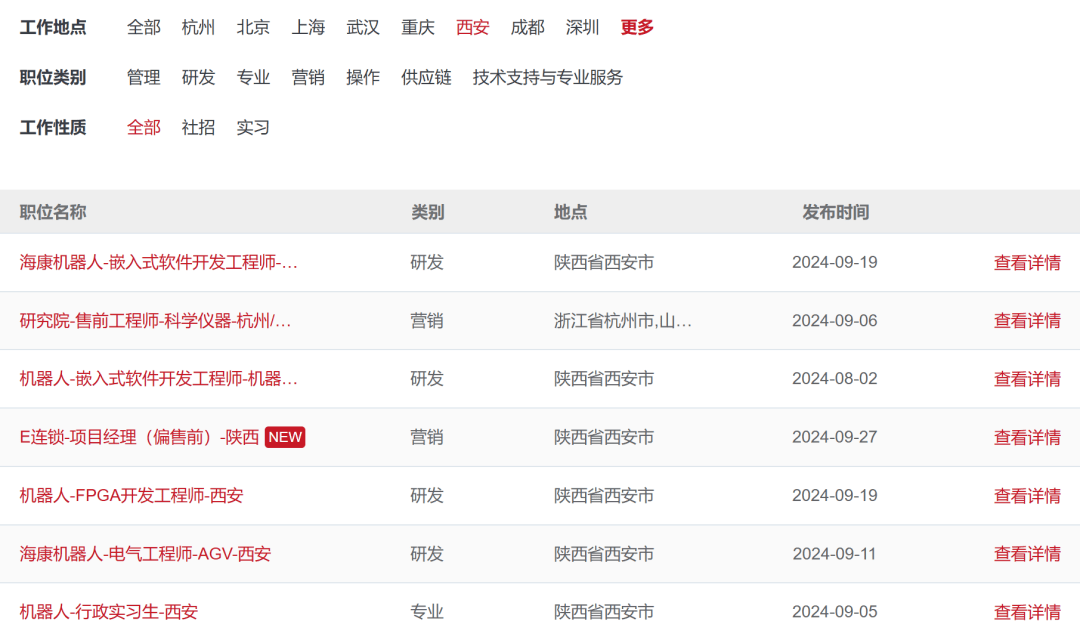Viewport: 1080px width, 640px height.
Task: Click the 研发 cell in 电气工程师-AGV row
Action: click(x=427, y=554)
